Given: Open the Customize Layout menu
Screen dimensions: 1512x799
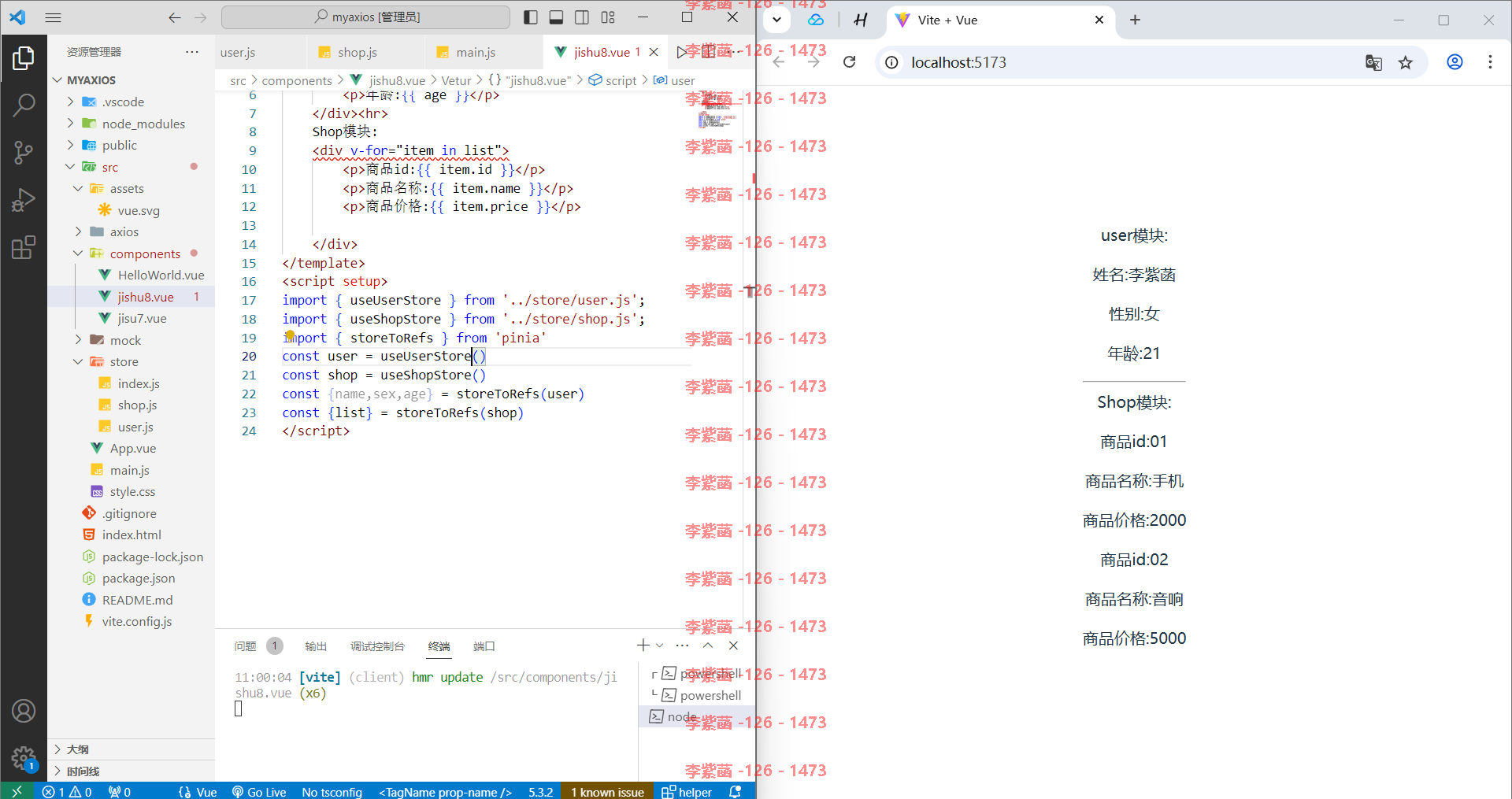Looking at the screenshot, I should click(608, 17).
